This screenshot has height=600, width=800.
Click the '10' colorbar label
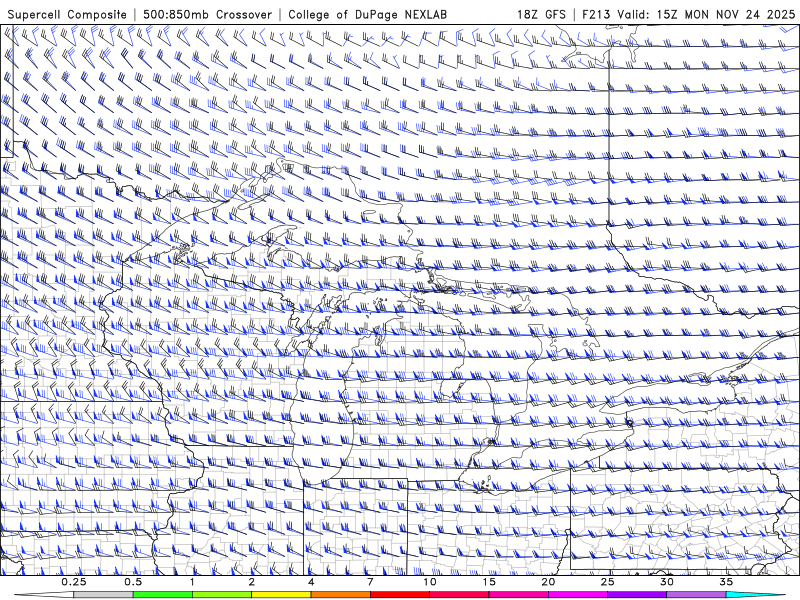click(430, 582)
